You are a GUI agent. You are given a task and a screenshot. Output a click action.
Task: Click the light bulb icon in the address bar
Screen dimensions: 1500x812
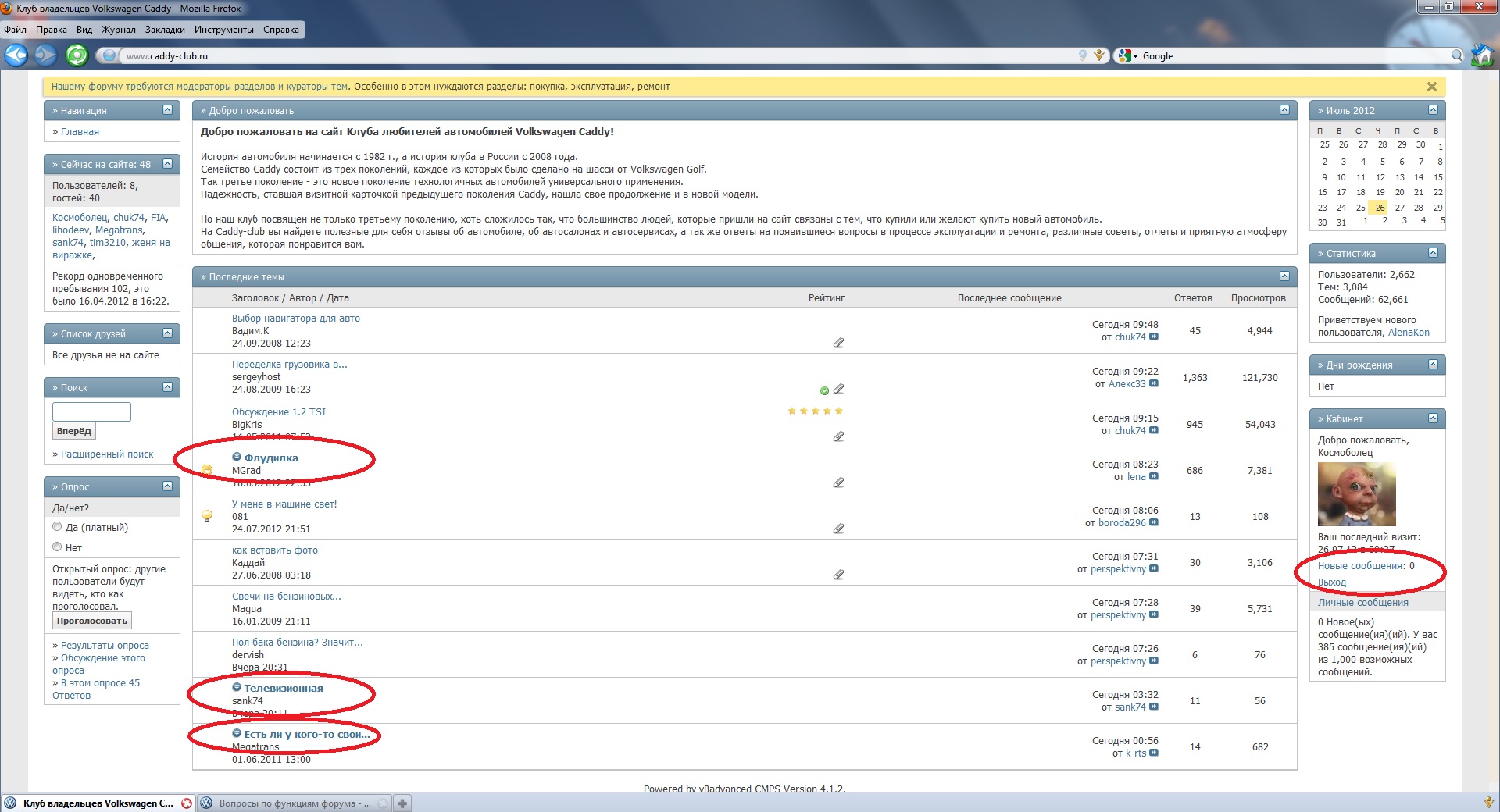(1083, 55)
